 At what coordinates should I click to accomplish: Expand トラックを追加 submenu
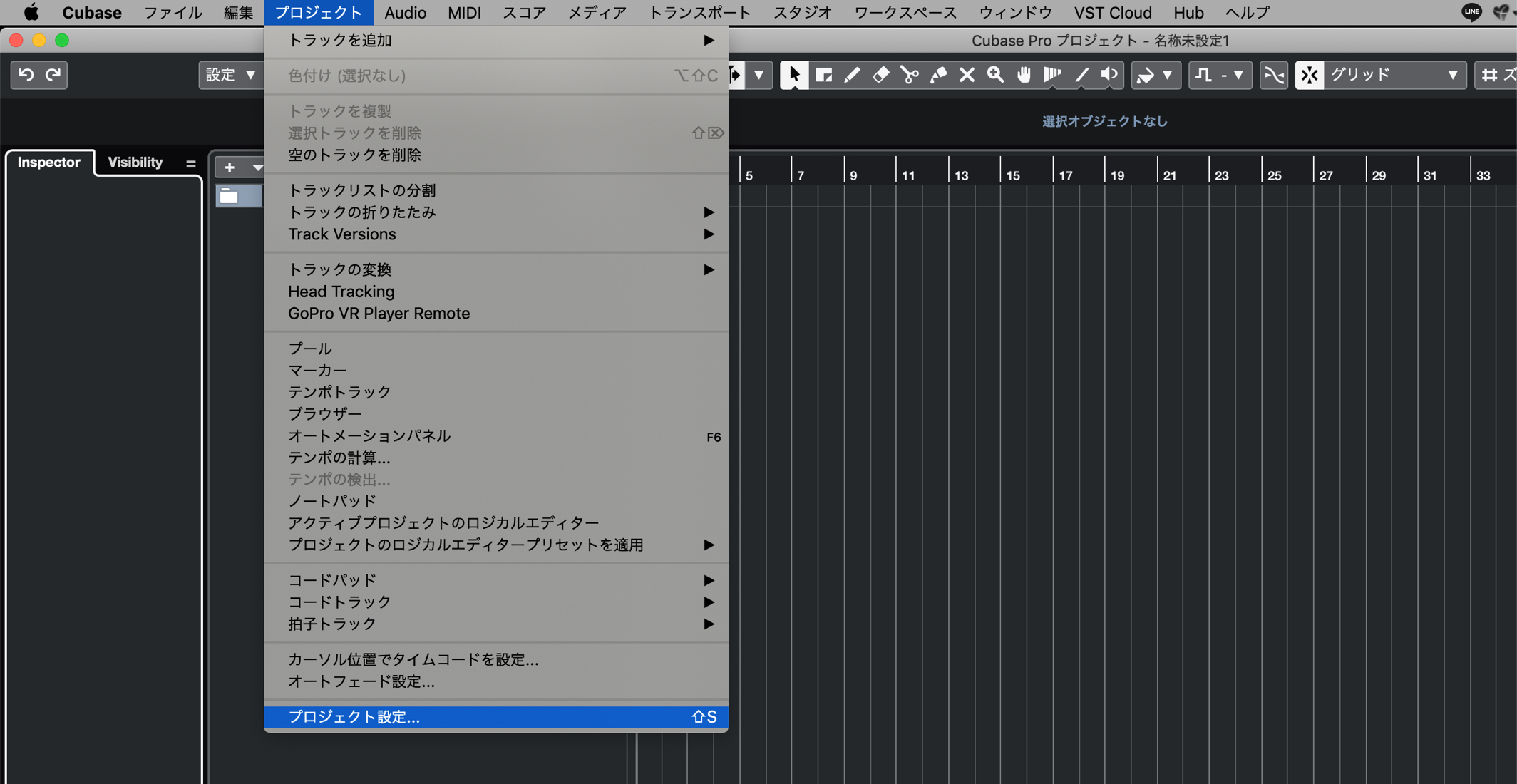[x=495, y=41]
